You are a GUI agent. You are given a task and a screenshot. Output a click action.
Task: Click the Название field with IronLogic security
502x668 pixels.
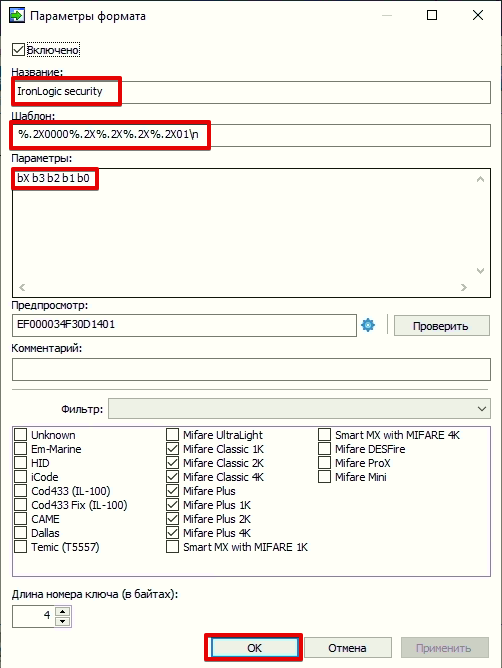251,92
